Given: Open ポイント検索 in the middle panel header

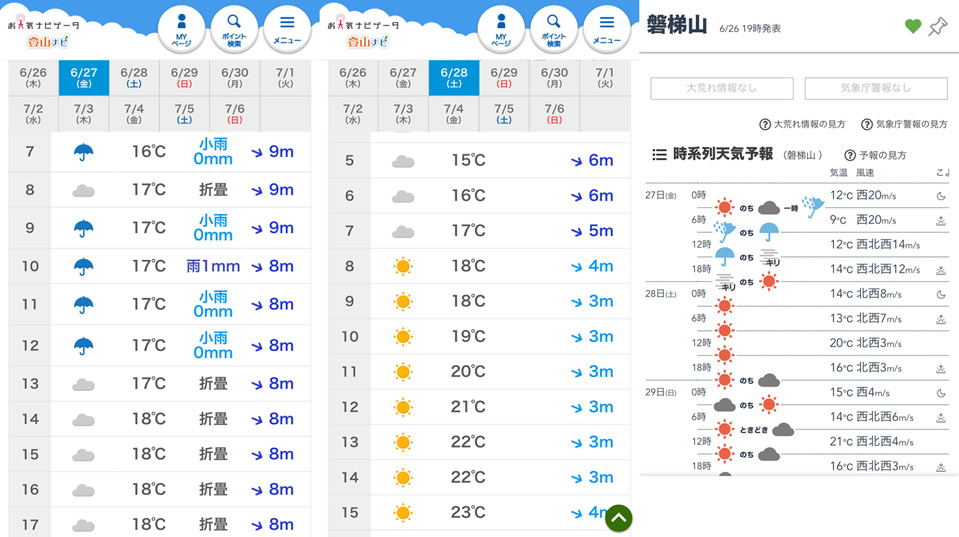Looking at the screenshot, I should pyautogui.click(x=553, y=30).
